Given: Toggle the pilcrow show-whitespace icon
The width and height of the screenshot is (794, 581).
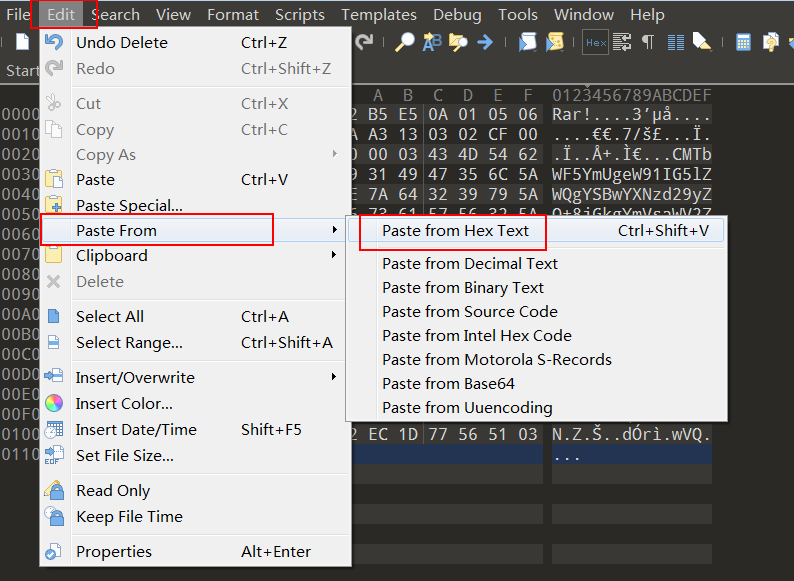Looking at the screenshot, I should (648, 42).
